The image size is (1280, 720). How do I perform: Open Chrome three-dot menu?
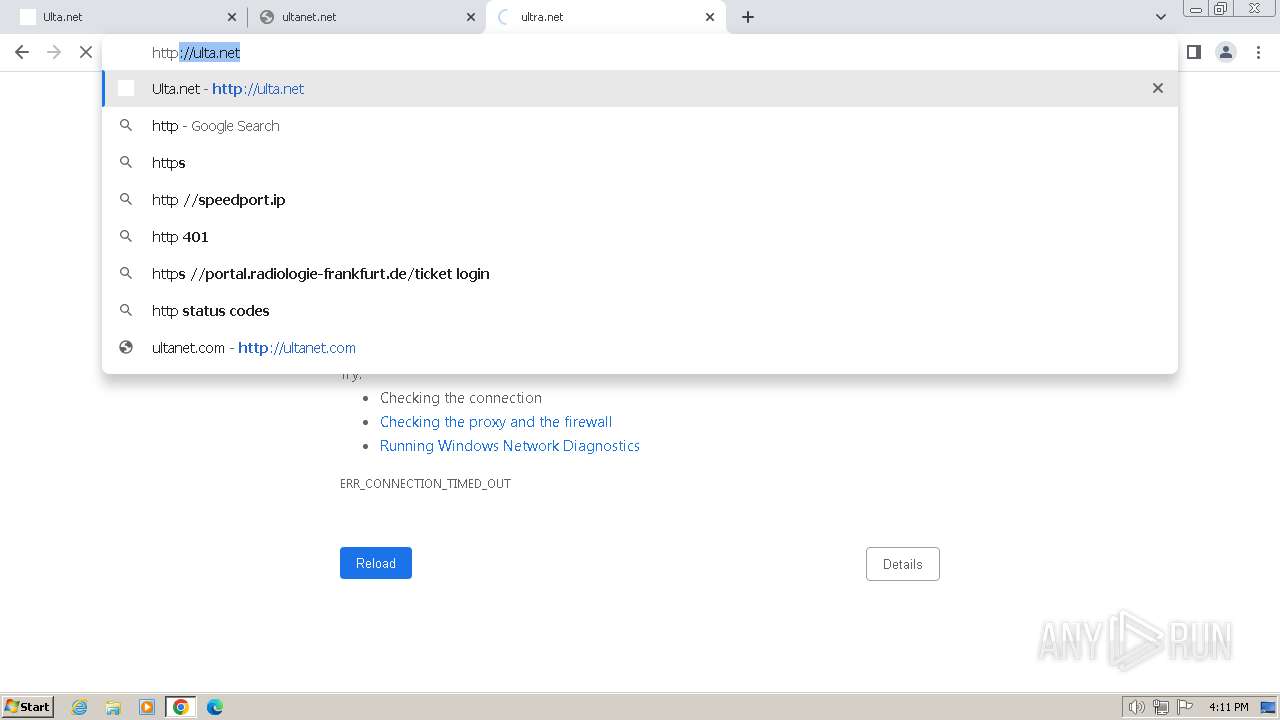[1258, 52]
